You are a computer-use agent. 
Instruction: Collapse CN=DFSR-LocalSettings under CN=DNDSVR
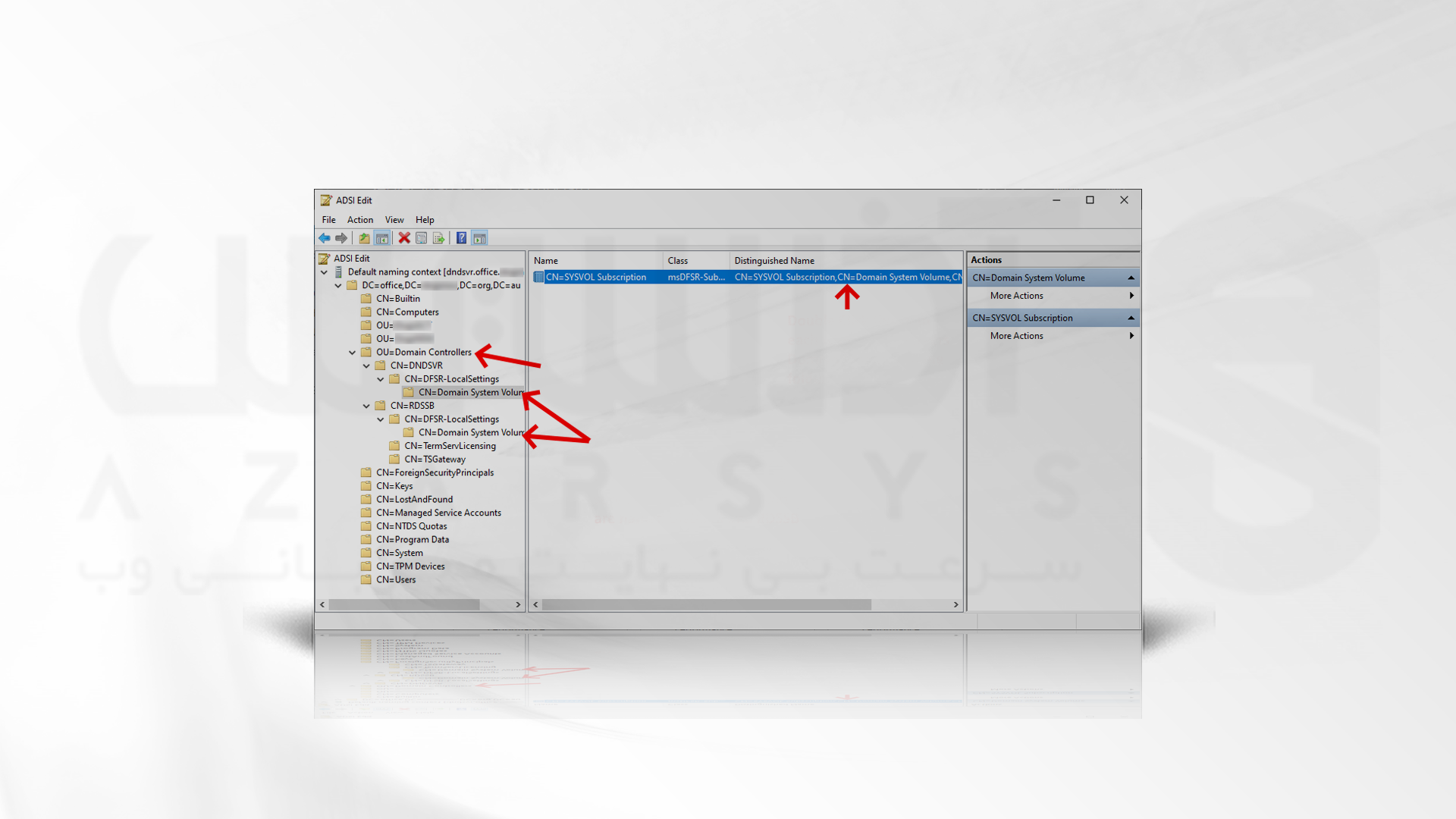381,379
